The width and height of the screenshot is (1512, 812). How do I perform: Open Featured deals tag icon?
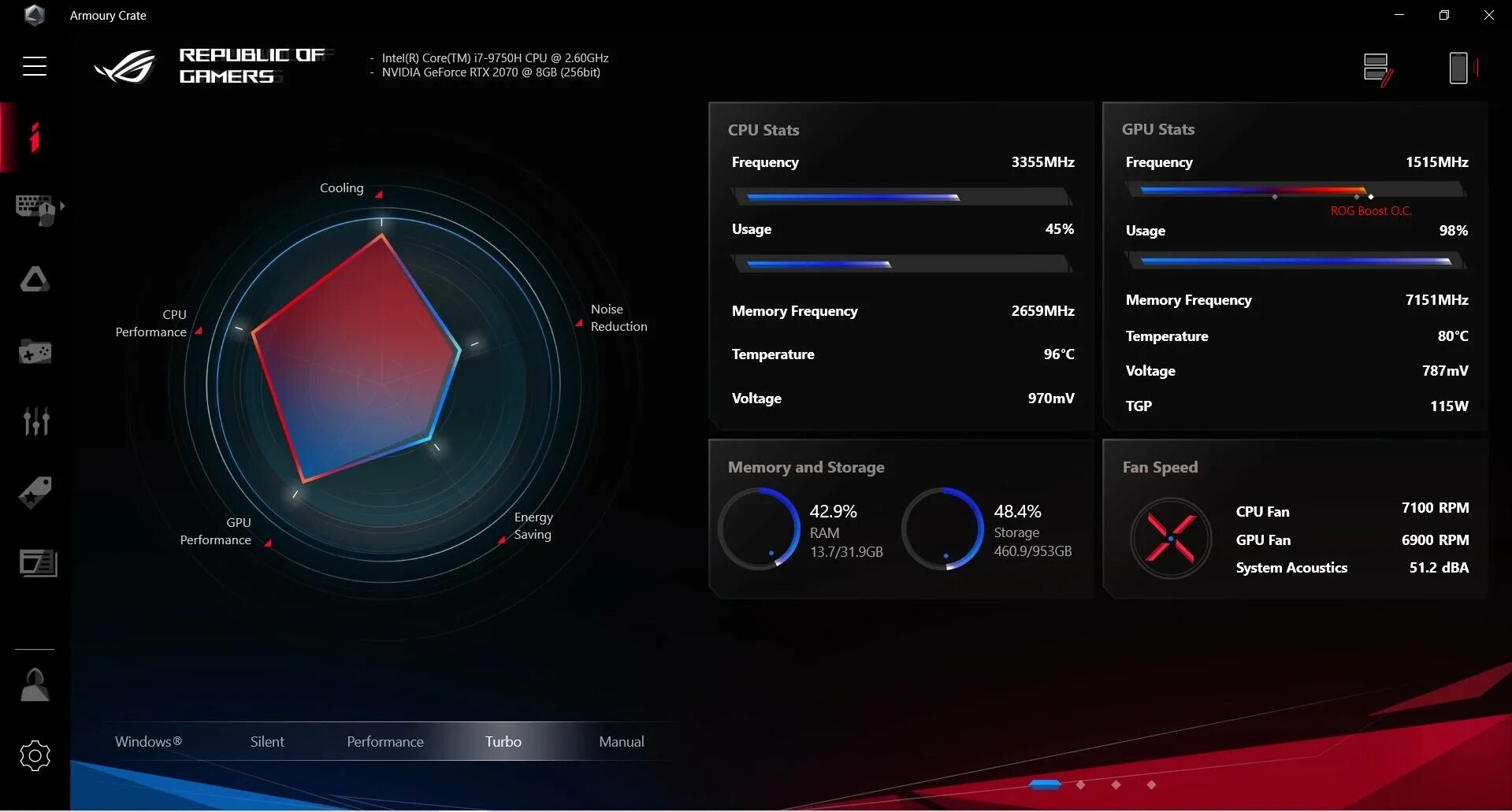(35, 492)
